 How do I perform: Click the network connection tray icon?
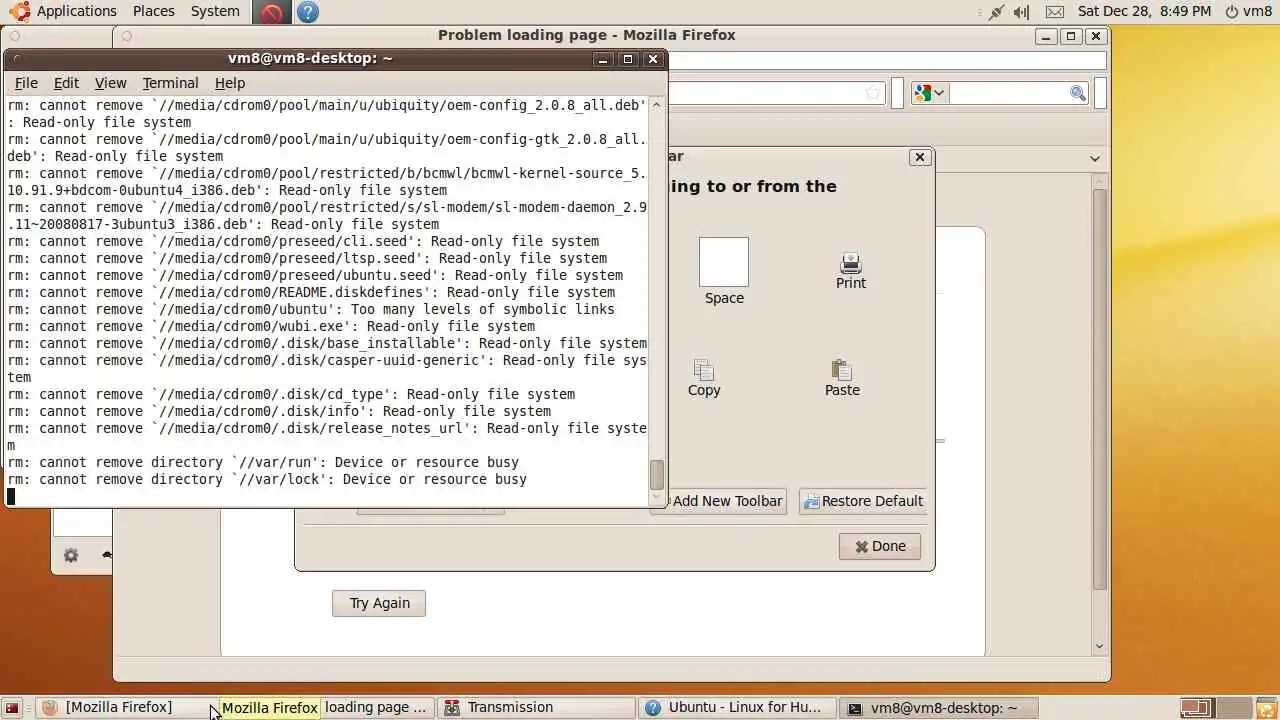pyautogui.click(x=995, y=12)
